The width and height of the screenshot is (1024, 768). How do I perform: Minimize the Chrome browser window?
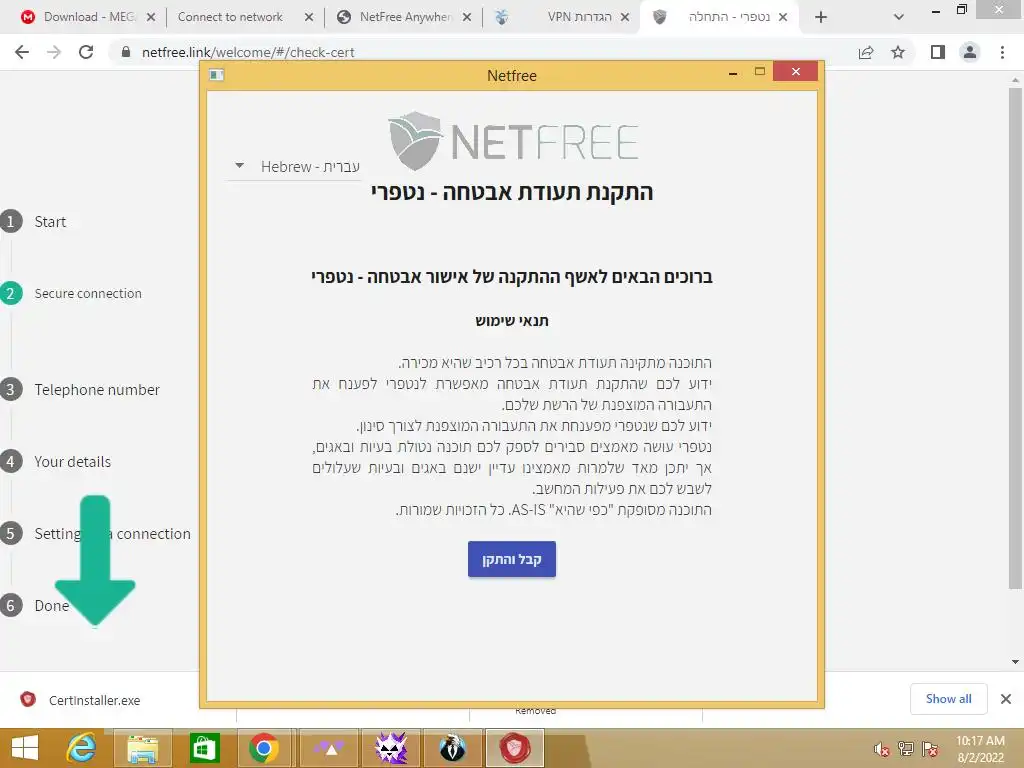tap(935, 10)
